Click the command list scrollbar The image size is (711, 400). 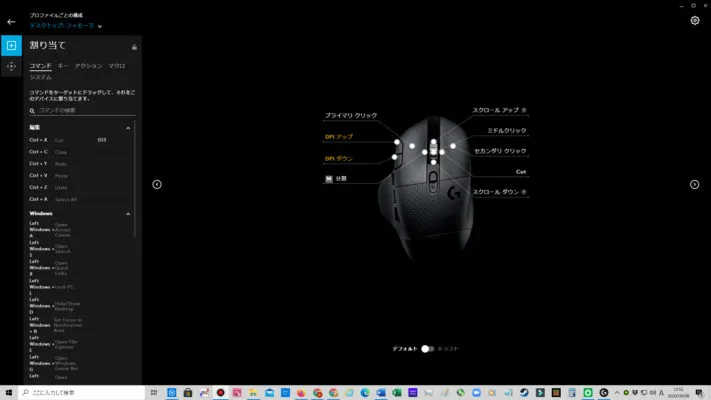[135, 179]
